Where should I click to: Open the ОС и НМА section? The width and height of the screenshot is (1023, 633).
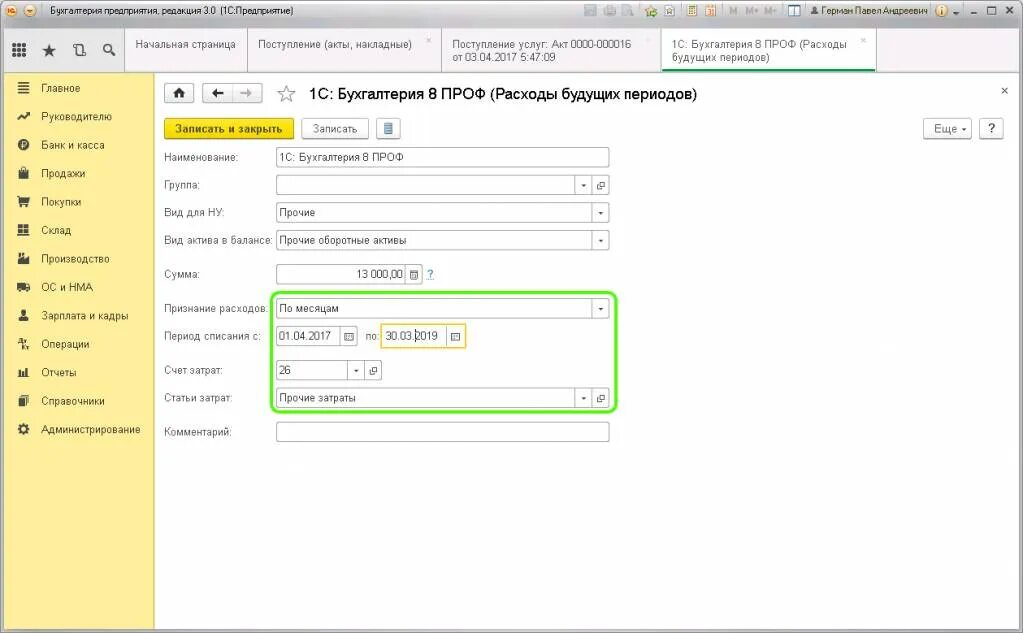[x=67, y=287]
